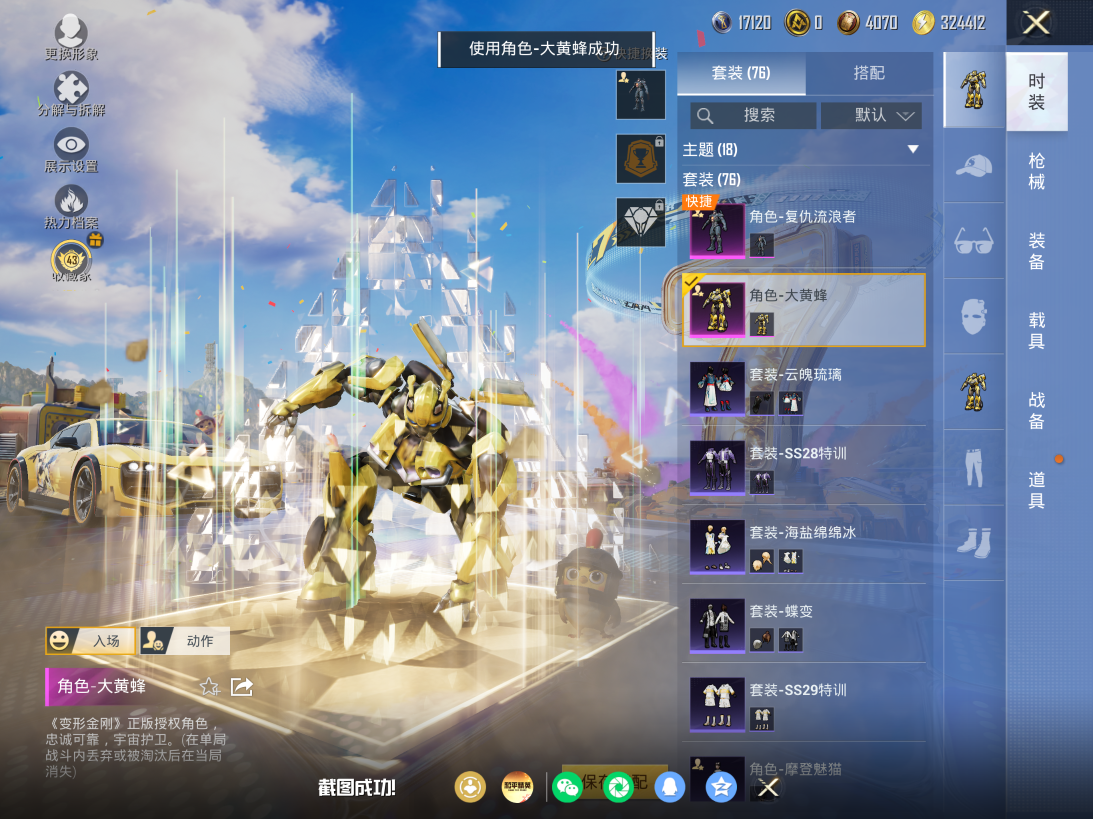
Task: Switch to the 搭配 tab
Action: pos(869,72)
